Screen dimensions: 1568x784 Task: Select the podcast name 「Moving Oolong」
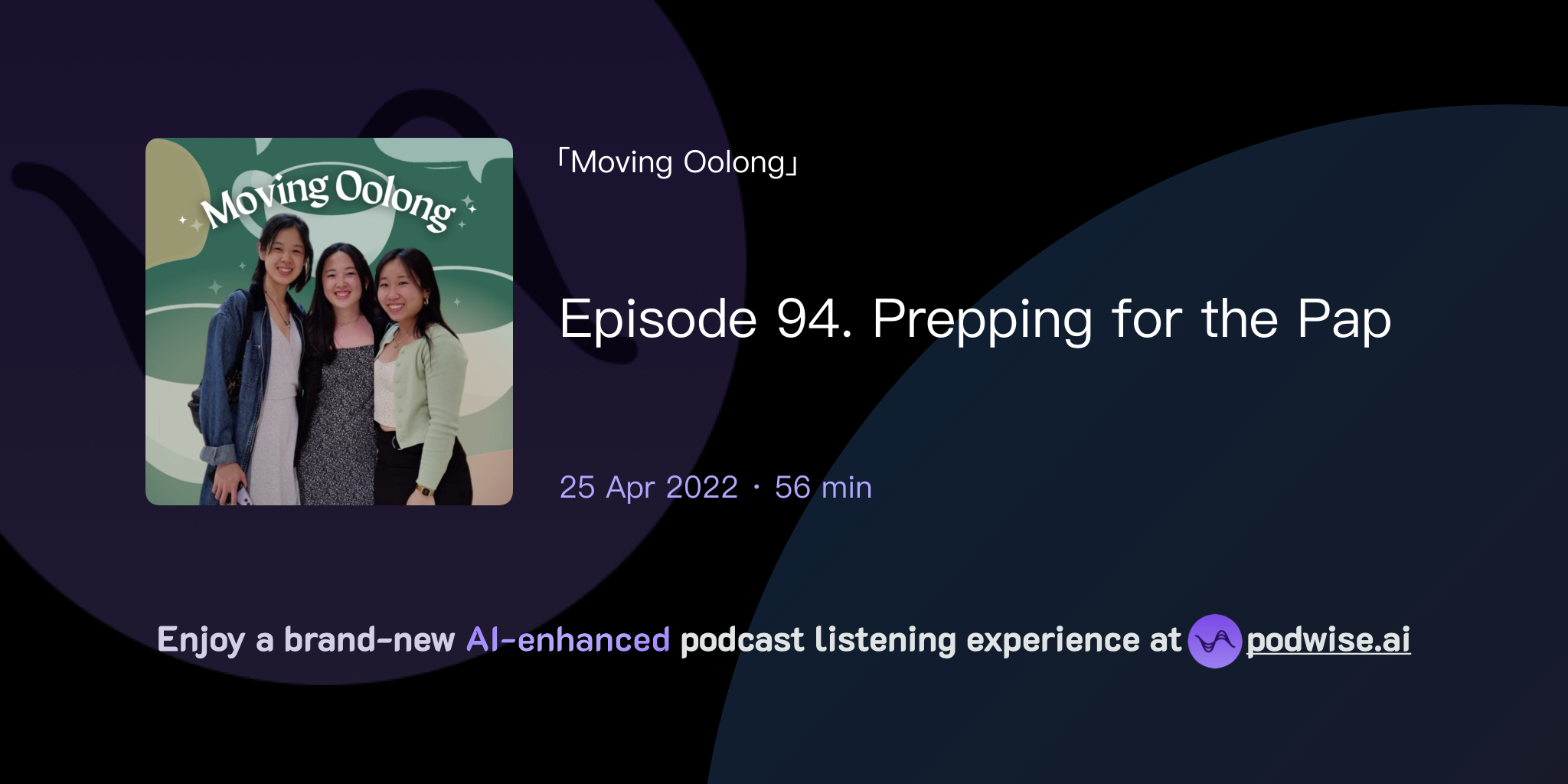click(x=677, y=162)
